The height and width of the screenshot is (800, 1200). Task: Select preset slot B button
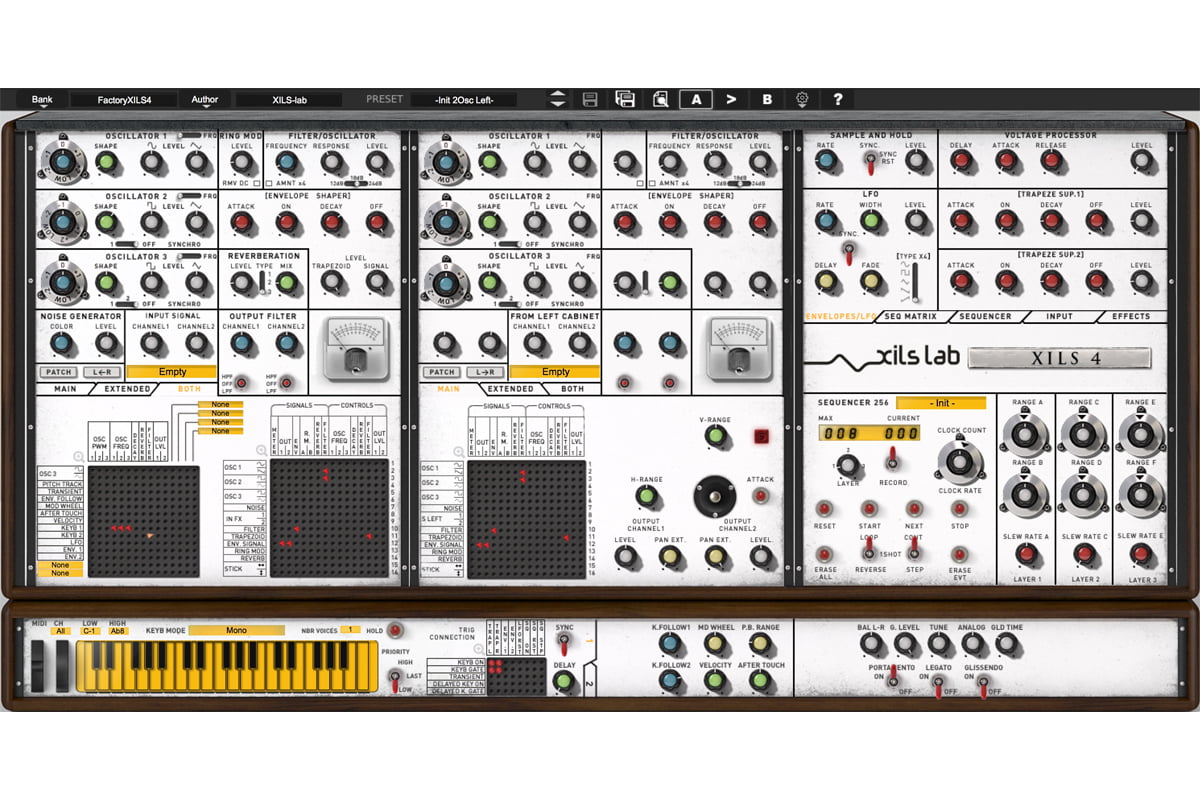[x=767, y=99]
